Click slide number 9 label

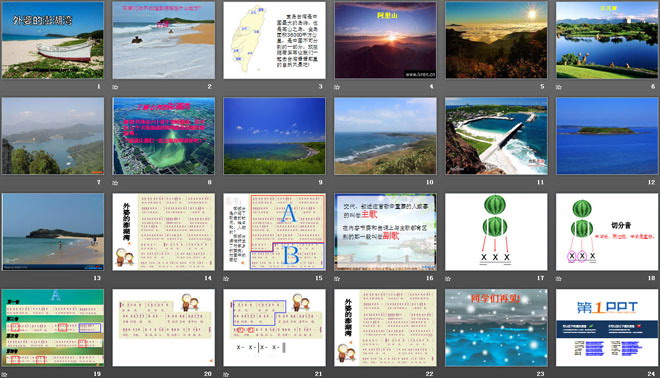click(x=320, y=182)
